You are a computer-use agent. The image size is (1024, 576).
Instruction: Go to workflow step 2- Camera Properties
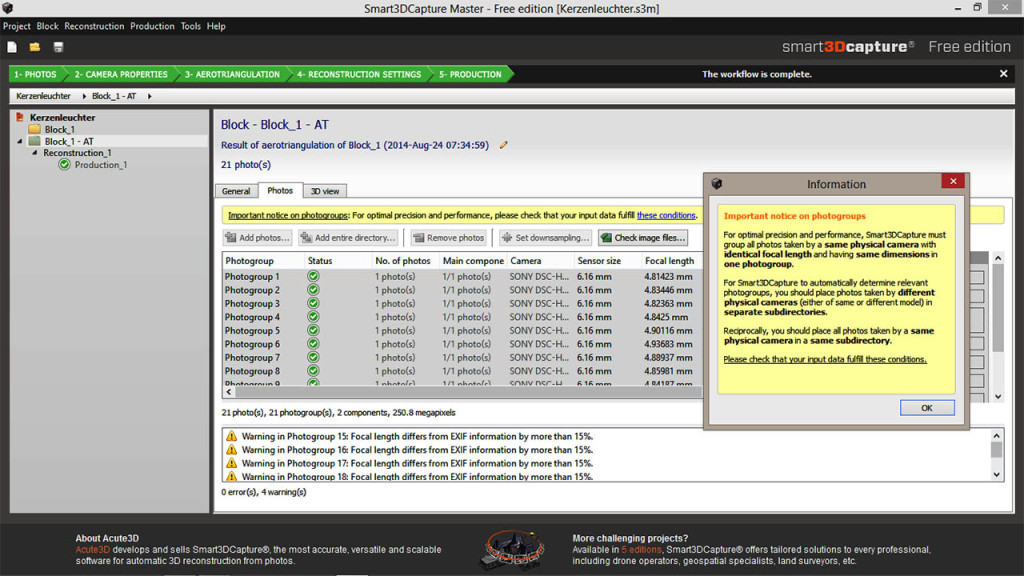[x=120, y=74]
